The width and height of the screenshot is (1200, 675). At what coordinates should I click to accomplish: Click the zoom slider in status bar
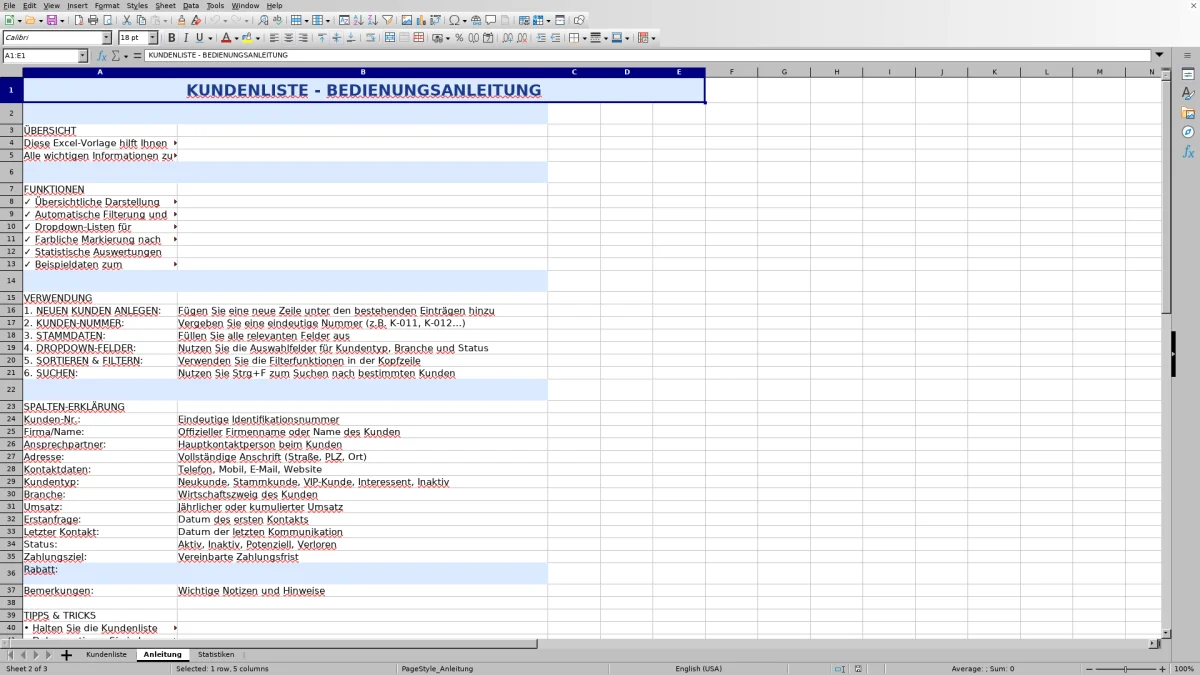1125,668
